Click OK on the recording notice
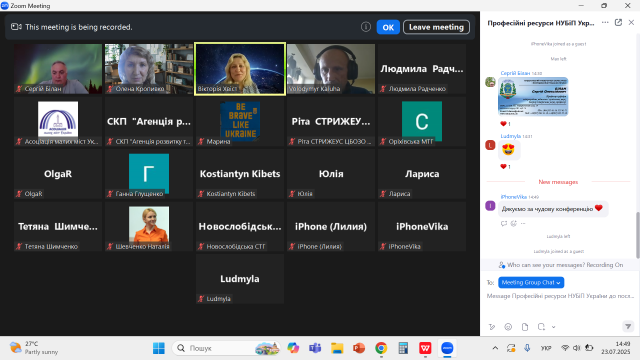The width and height of the screenshot is (640, 360). coord(388,27)
